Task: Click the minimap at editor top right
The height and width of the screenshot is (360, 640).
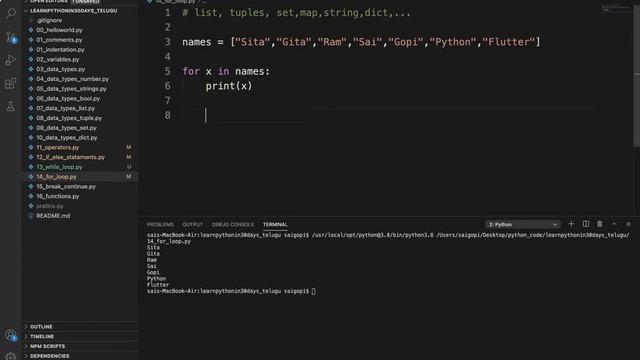Action: (x=616, y=8)
